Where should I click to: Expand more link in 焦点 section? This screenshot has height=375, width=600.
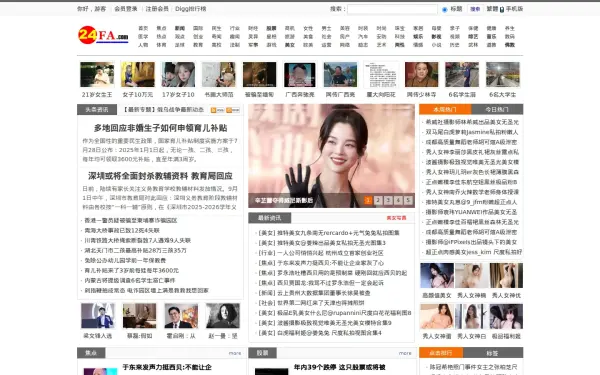[x=235, y=353]
